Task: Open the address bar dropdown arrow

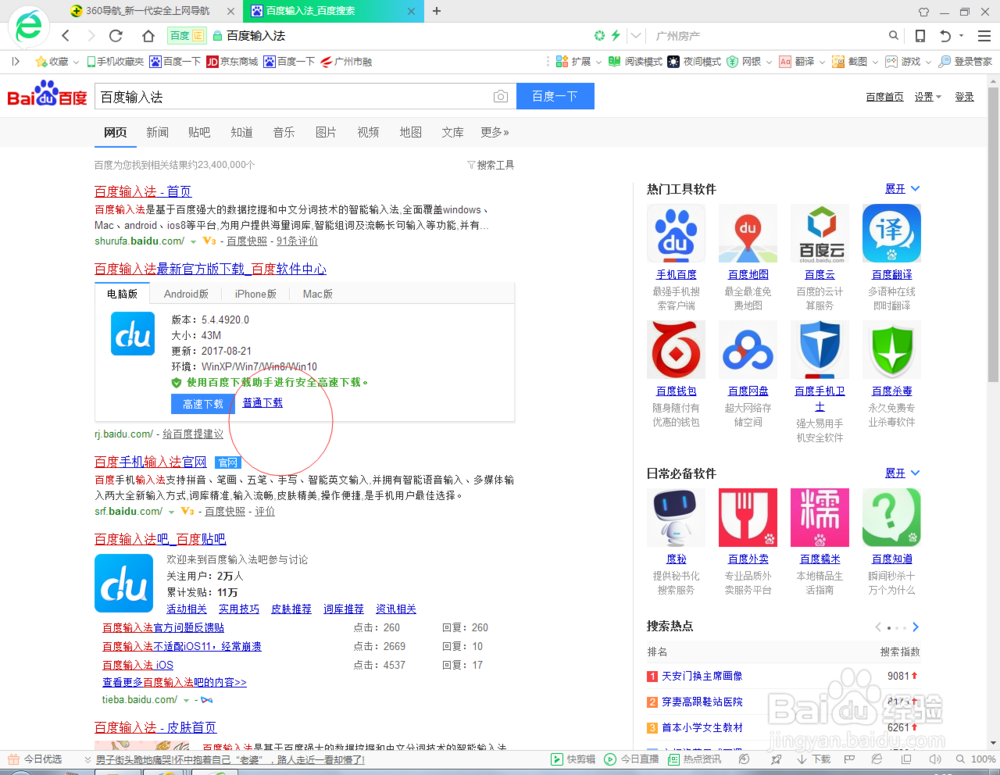Action: click(x=636, y=36)
